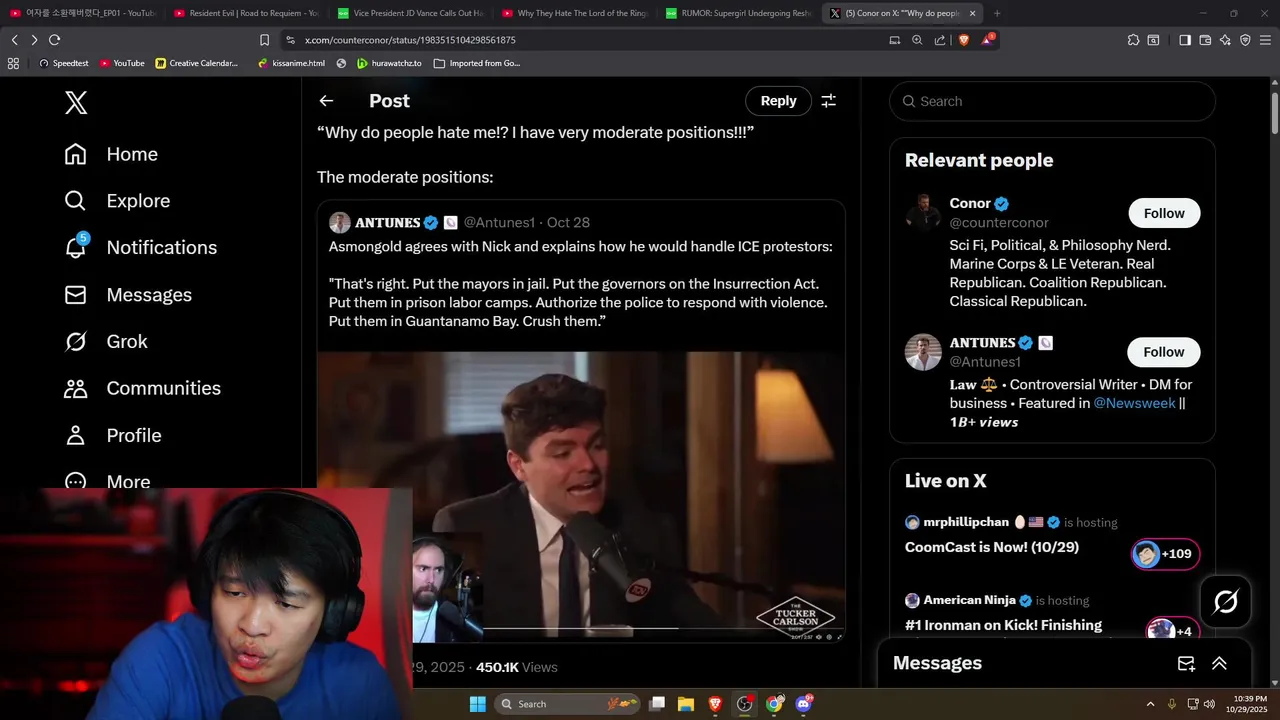Open Conor's profile name link

click(x=970, y=203)
